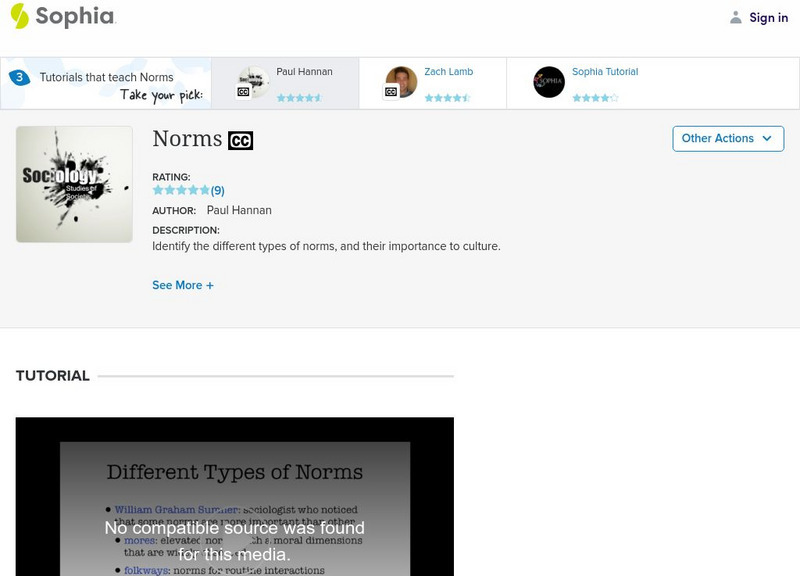Open the Other Actions dropdown
Screen dimensions: 800x576
(728, 139)
